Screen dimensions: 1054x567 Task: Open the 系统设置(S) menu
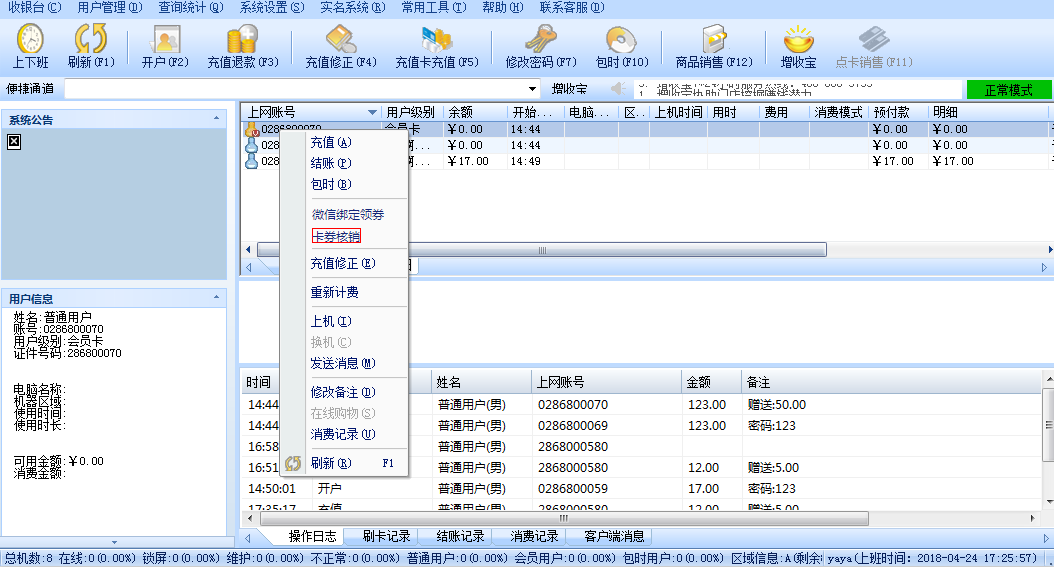272,7
